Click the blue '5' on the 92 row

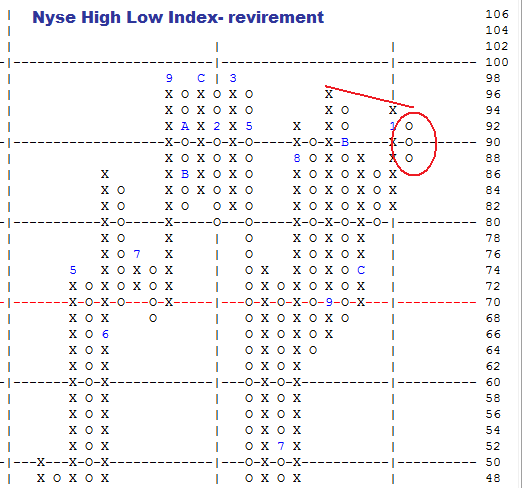(x=249, y=126)
